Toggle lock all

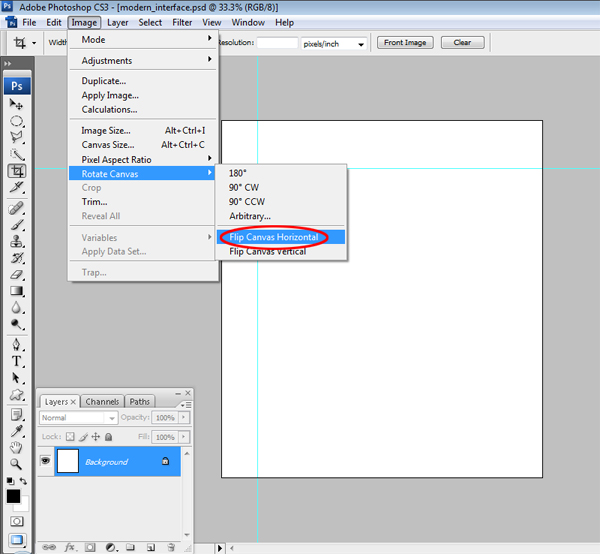pyautogui.click(x=109, y=437)
